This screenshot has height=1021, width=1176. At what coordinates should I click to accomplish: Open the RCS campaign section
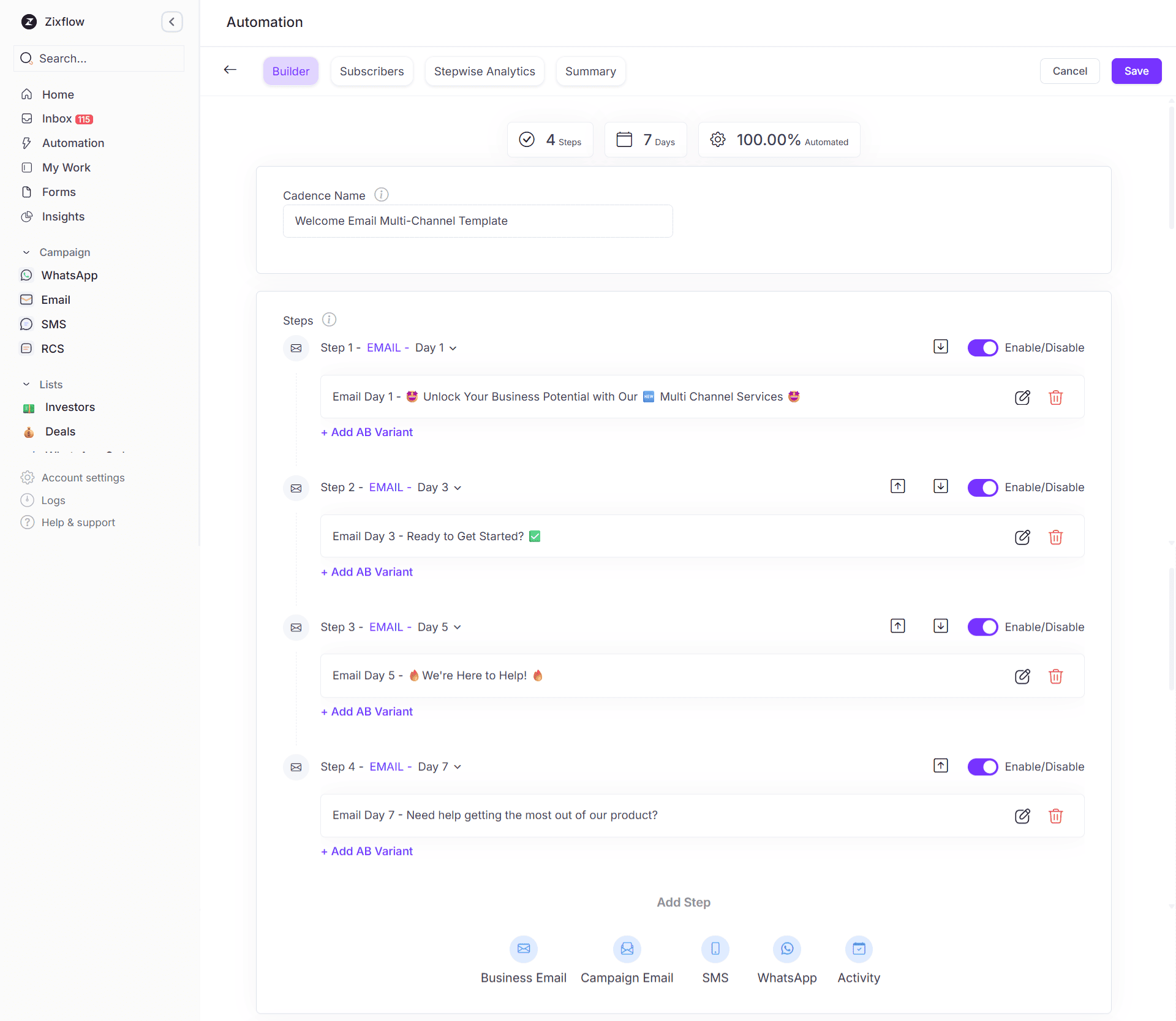52,348
